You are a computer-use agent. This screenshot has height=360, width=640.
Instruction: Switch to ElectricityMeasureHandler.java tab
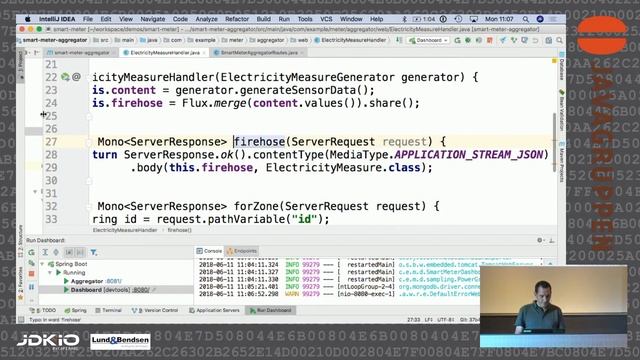click(x=165, y=53)
